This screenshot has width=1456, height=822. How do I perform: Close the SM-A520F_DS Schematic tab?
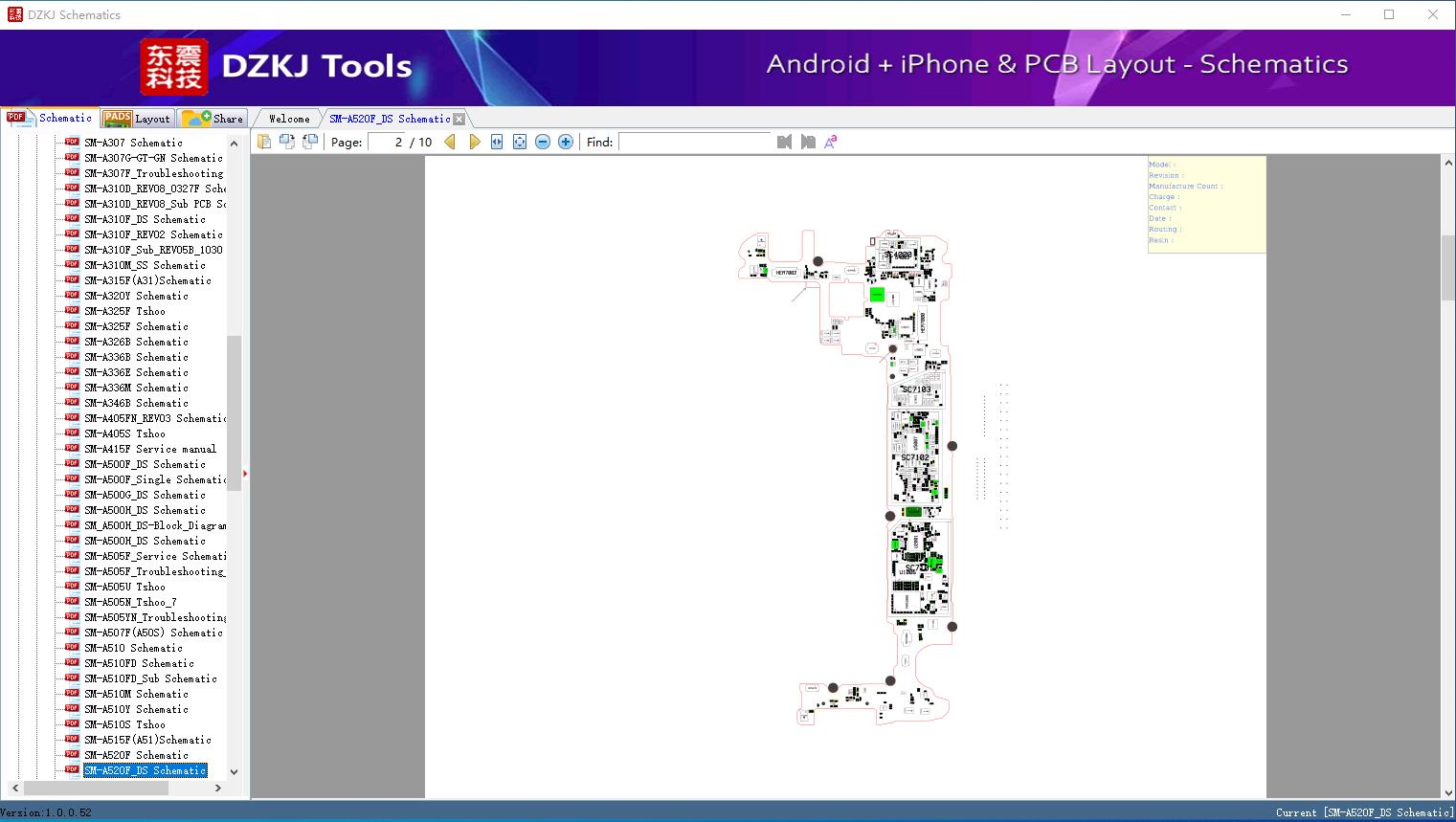click(459, 119)
